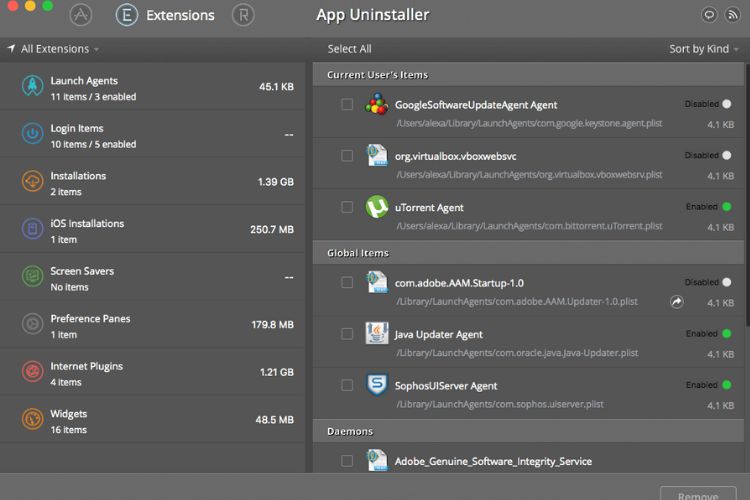The height and width of the screenshot is (500, 750).
Task: Check the SophosUIServer Agent checkbox
Action: 347,385
